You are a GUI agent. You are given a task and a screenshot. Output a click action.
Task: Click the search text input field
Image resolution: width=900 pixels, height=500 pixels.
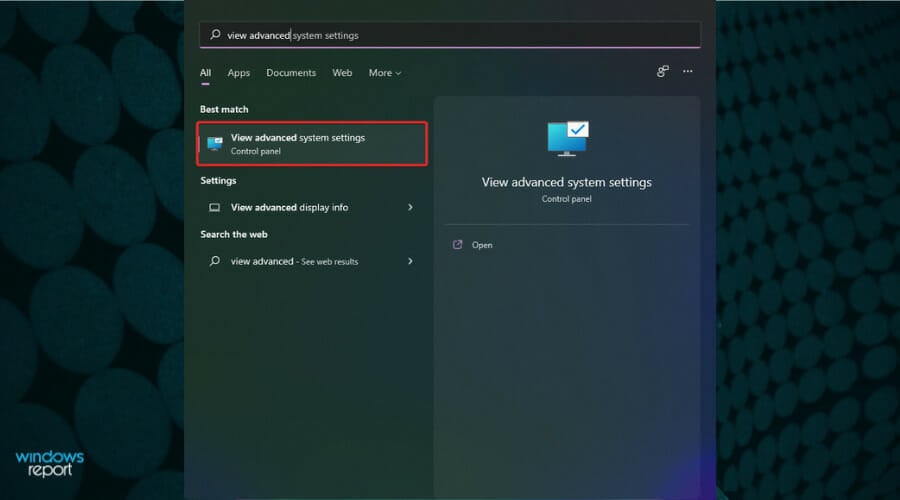point(450,35)
